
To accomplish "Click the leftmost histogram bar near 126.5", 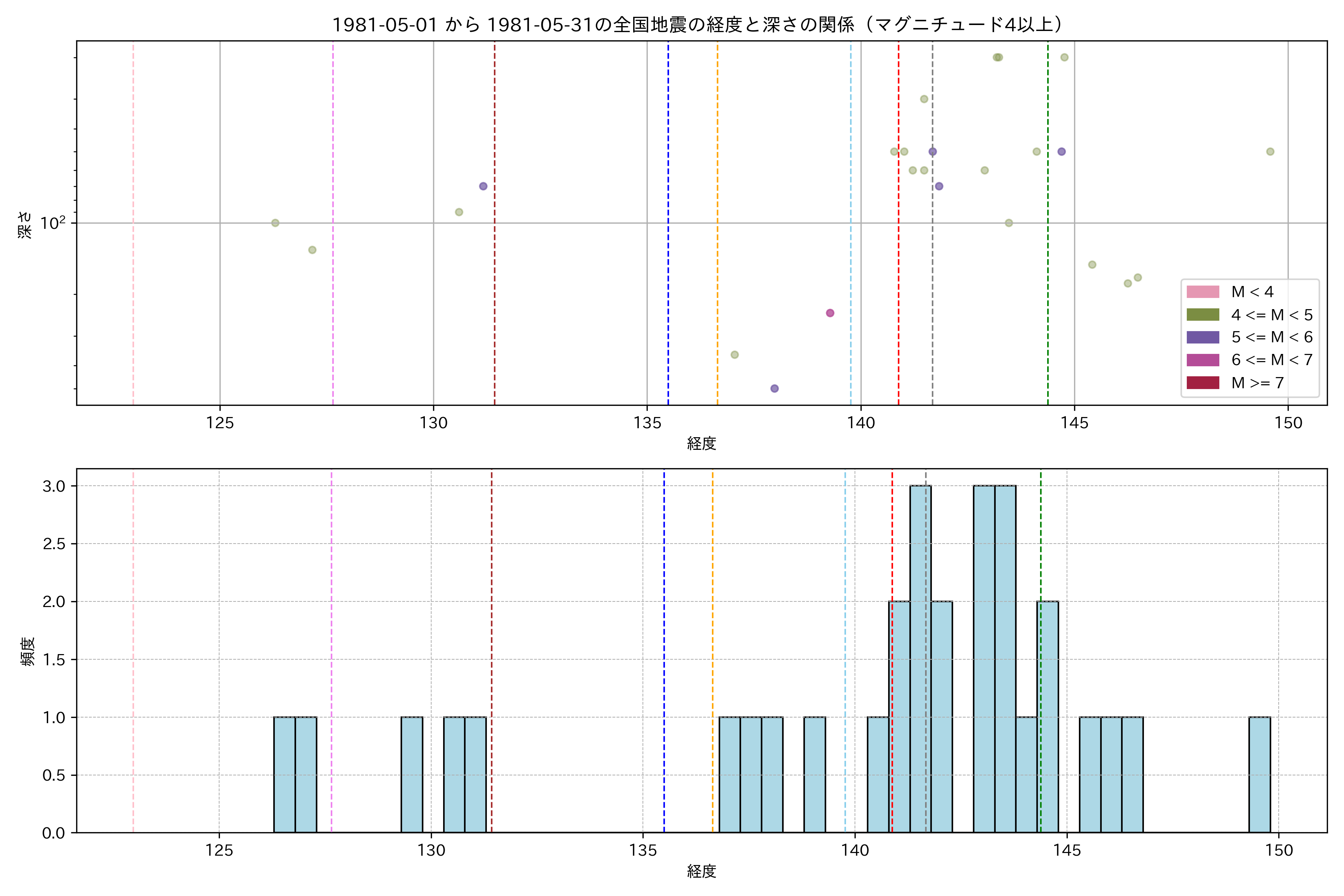I will pos(284,774).
